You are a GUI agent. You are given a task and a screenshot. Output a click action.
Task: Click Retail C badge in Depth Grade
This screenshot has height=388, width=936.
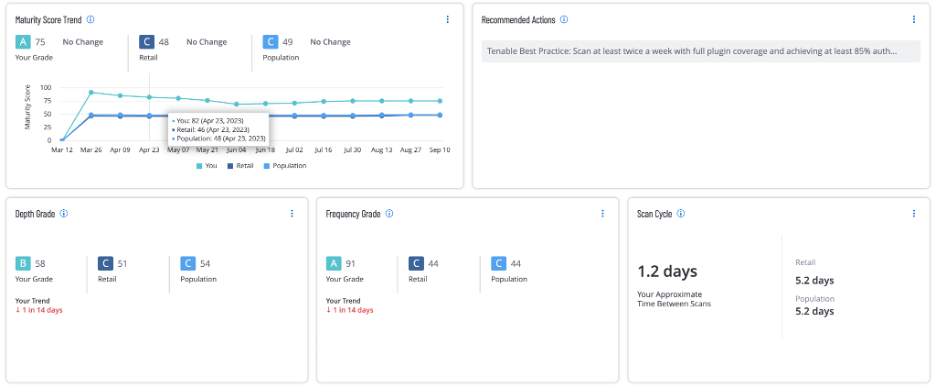click(106, 263)
